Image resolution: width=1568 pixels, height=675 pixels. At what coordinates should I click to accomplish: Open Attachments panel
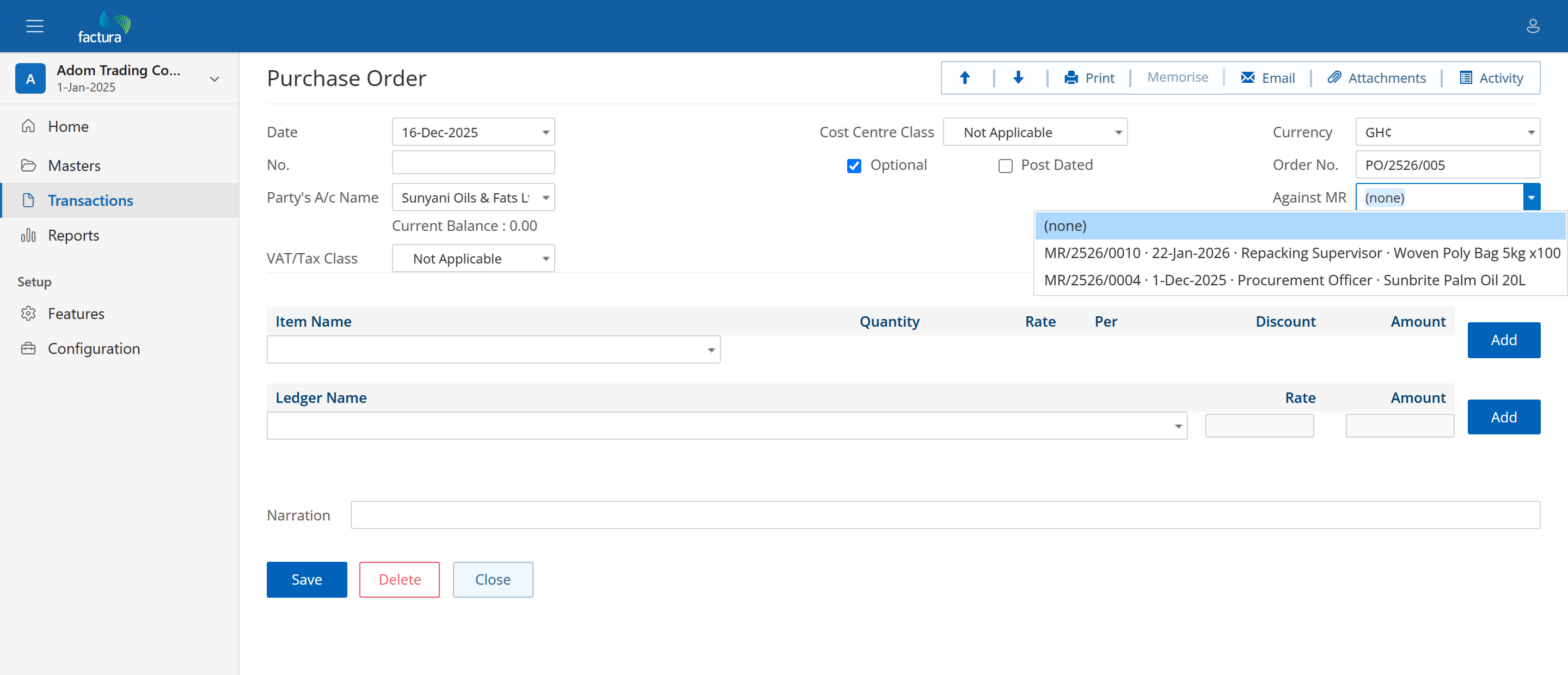[x=1376, y=78]
